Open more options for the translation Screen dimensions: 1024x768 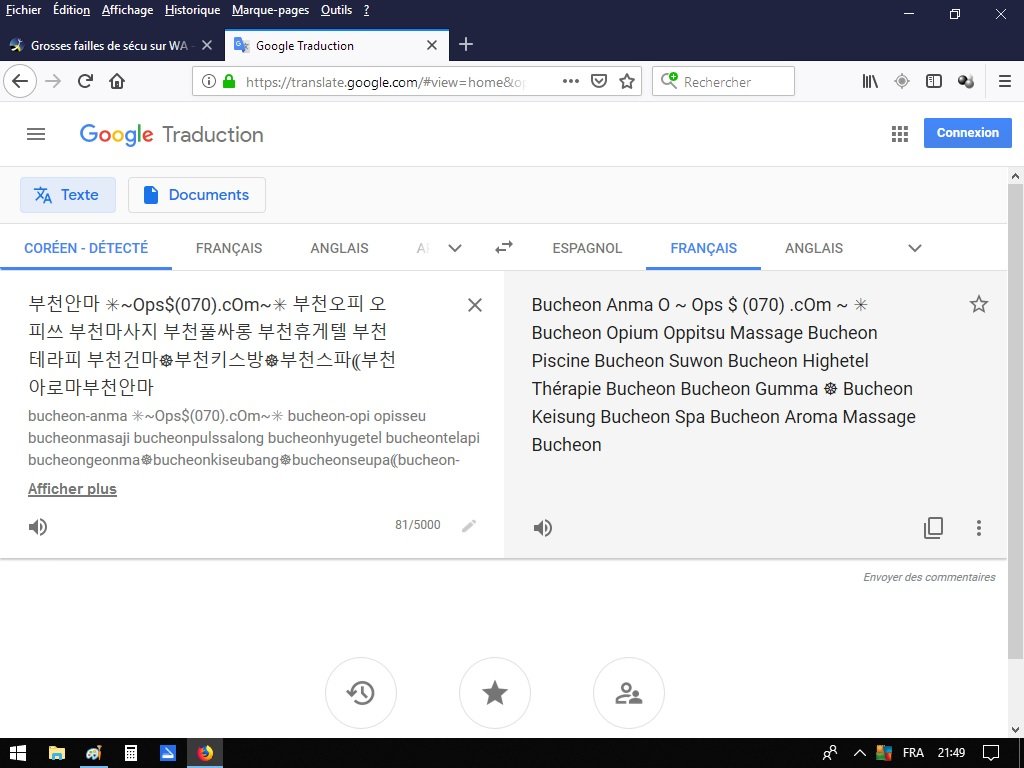click(978, 528)
